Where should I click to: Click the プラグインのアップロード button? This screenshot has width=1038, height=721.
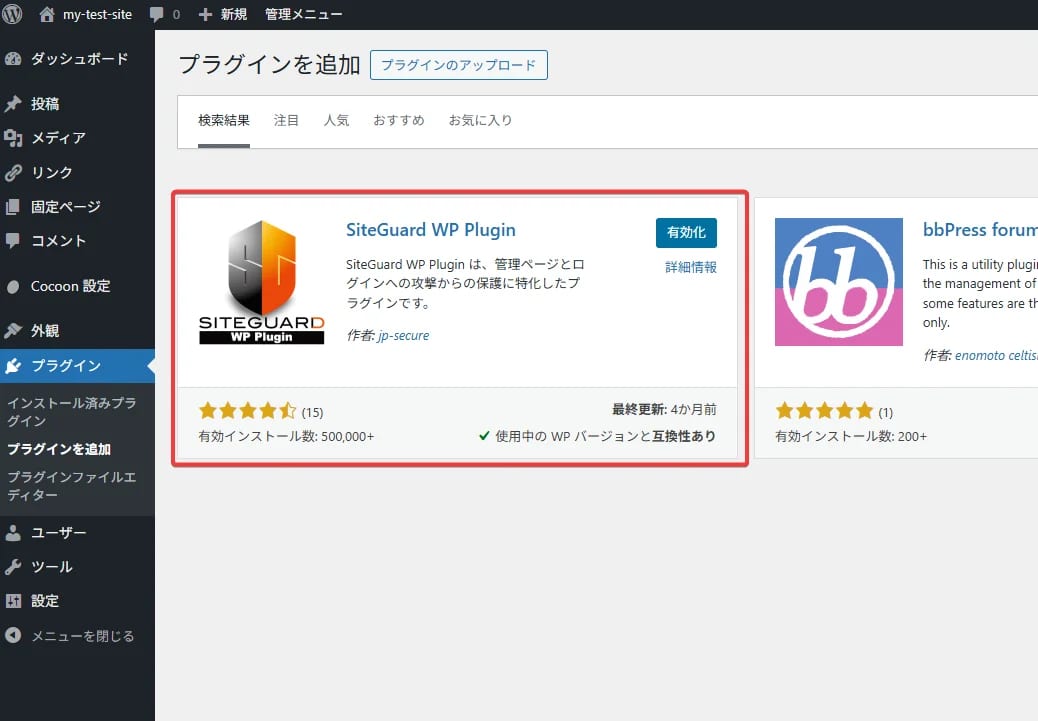tap(459, 64)
